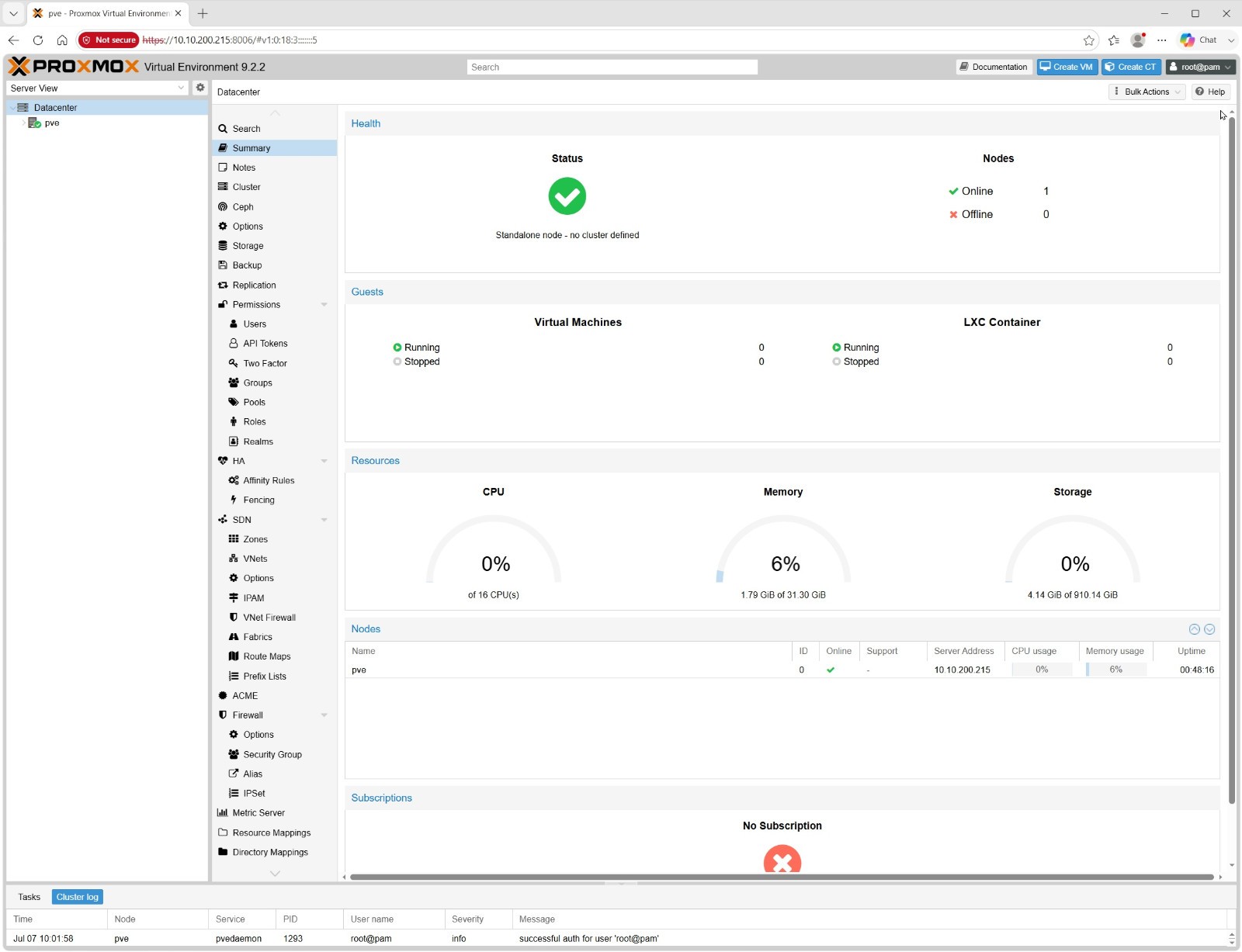1242x952 pixels.
Task: Click the Metric Server chart icon
Action: [x=223, y=813]
